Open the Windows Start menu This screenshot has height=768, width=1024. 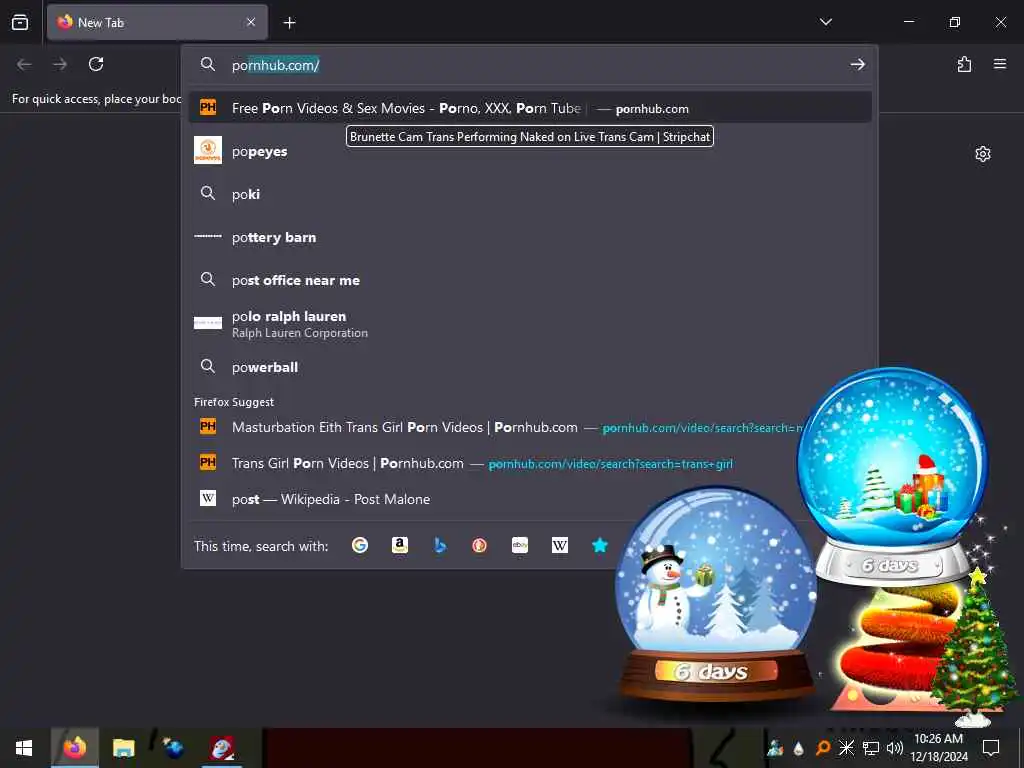tap(24, 748)
